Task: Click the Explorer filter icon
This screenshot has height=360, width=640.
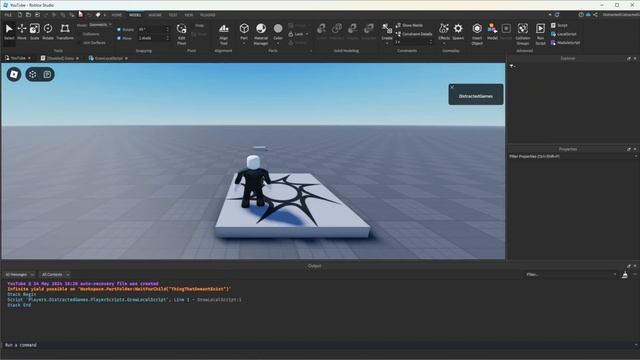Action: click(x=512, y=66)
